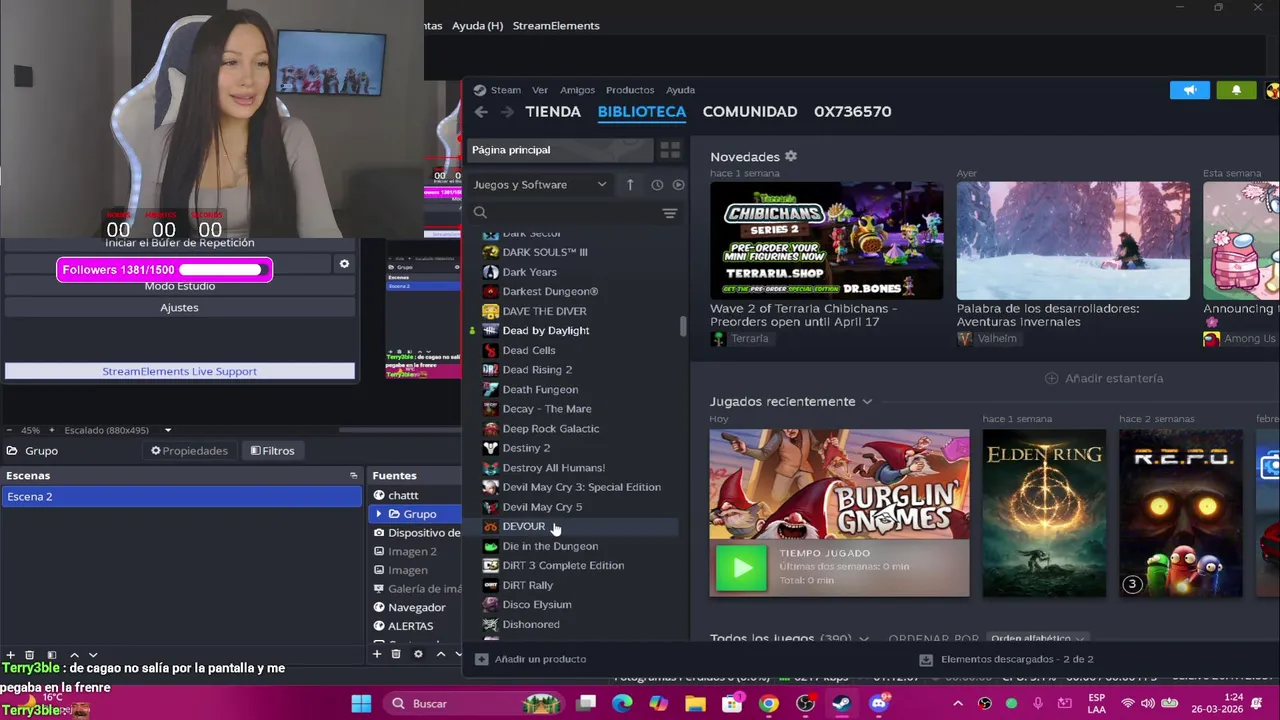Open Steam notifications bell
This screenshot has height=720, width=1280.
[1236, 90]
